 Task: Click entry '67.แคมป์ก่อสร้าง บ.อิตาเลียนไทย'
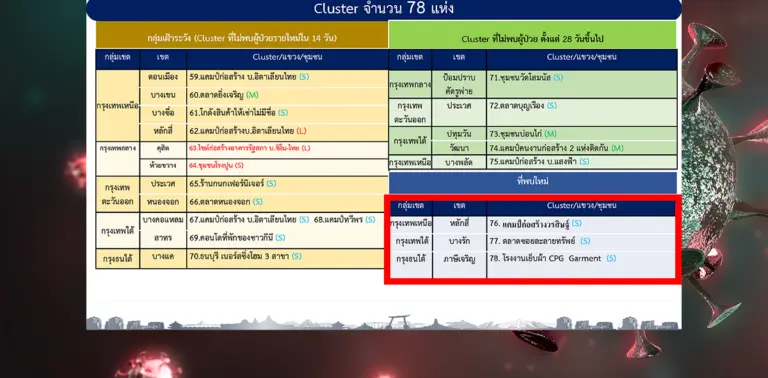(x=249, y=220)
